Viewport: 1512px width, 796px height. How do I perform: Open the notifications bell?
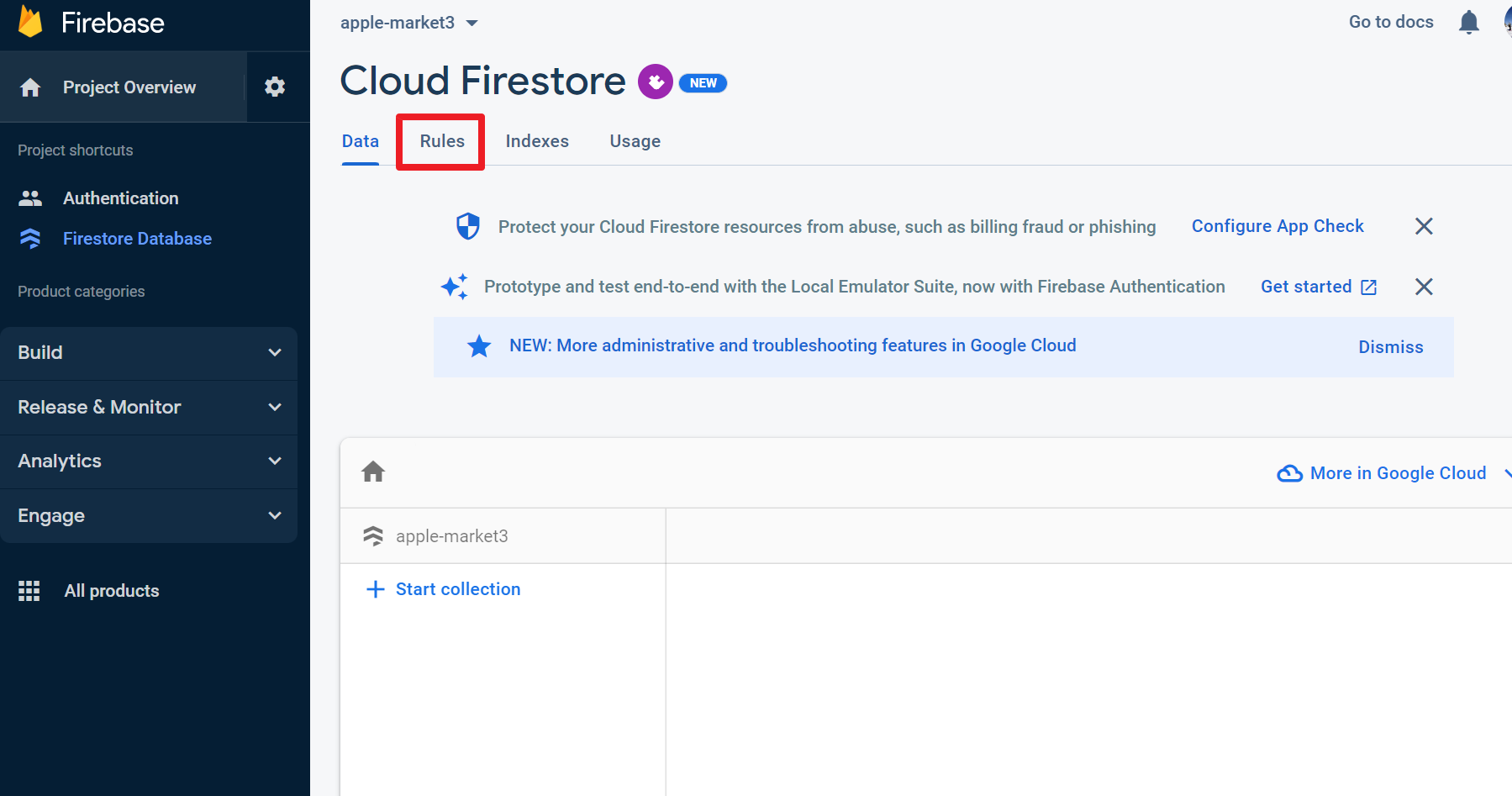1469,23
